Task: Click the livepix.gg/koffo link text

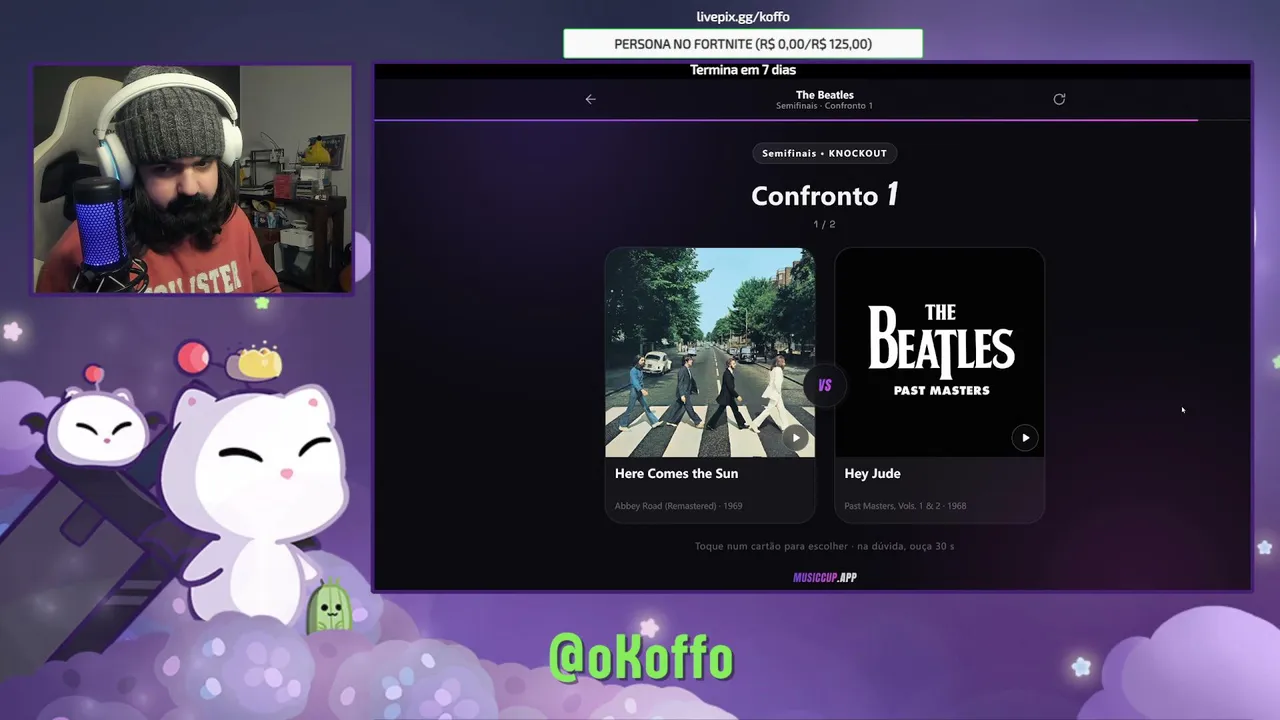Action: pyautogui.click(x=743, y=17)
